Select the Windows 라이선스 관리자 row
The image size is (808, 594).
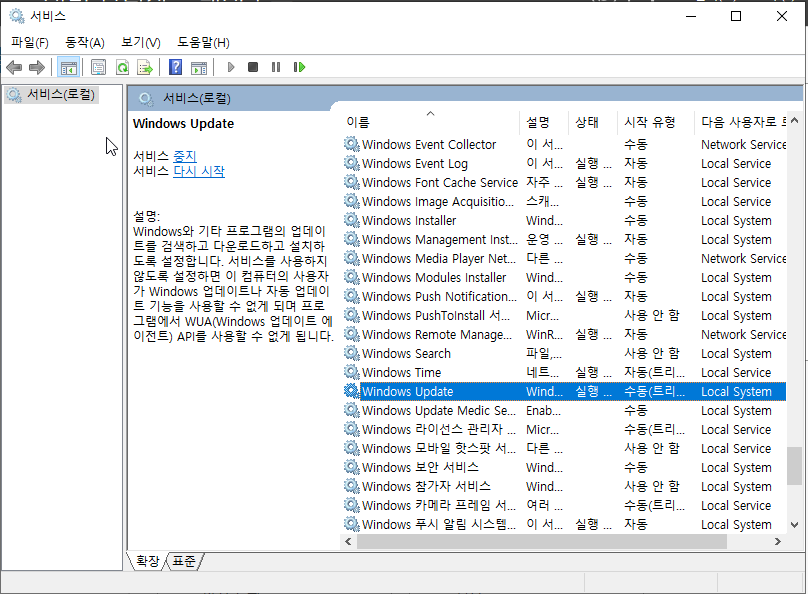tap(564, 429)
